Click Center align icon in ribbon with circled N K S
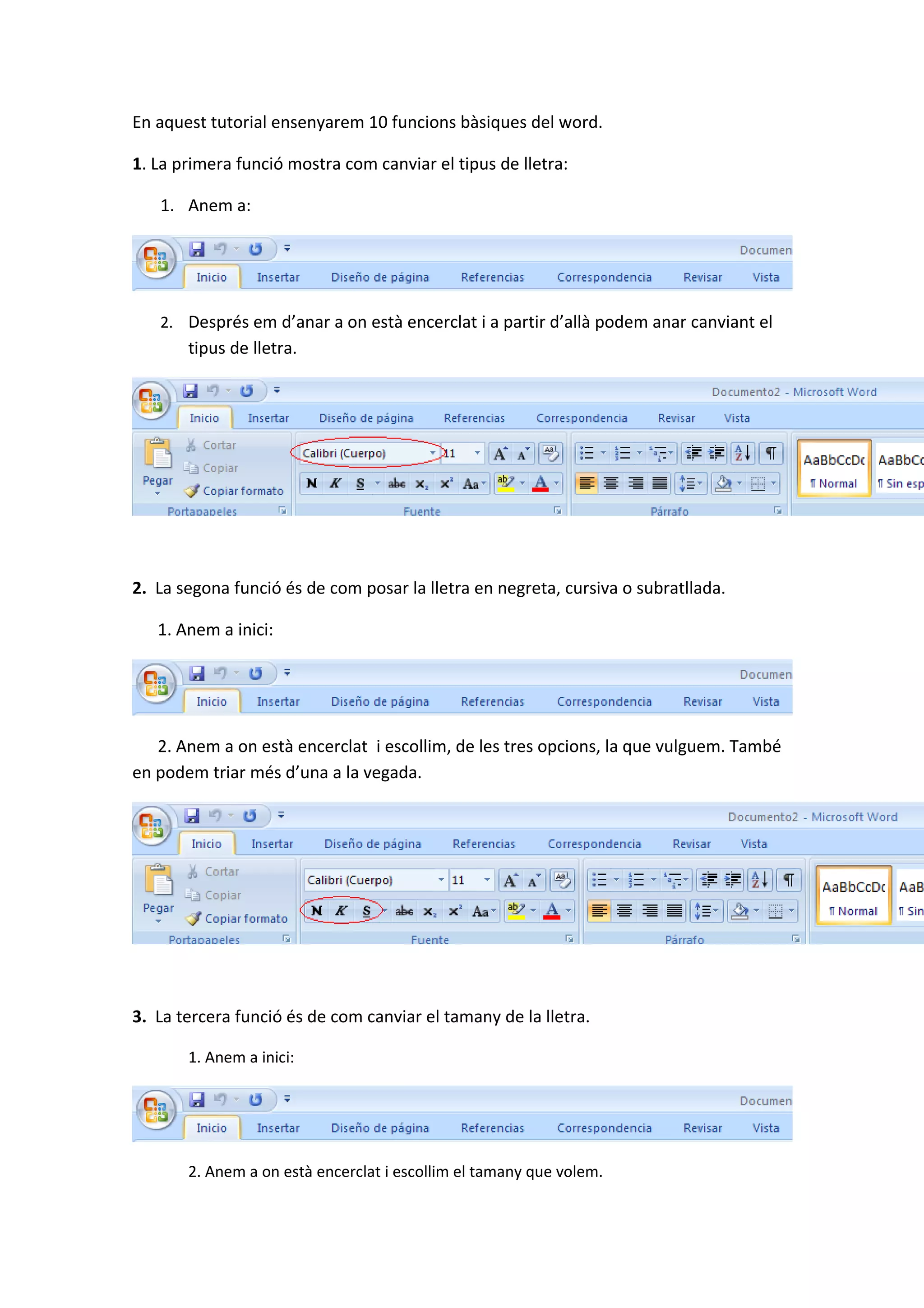 [624, 911]
